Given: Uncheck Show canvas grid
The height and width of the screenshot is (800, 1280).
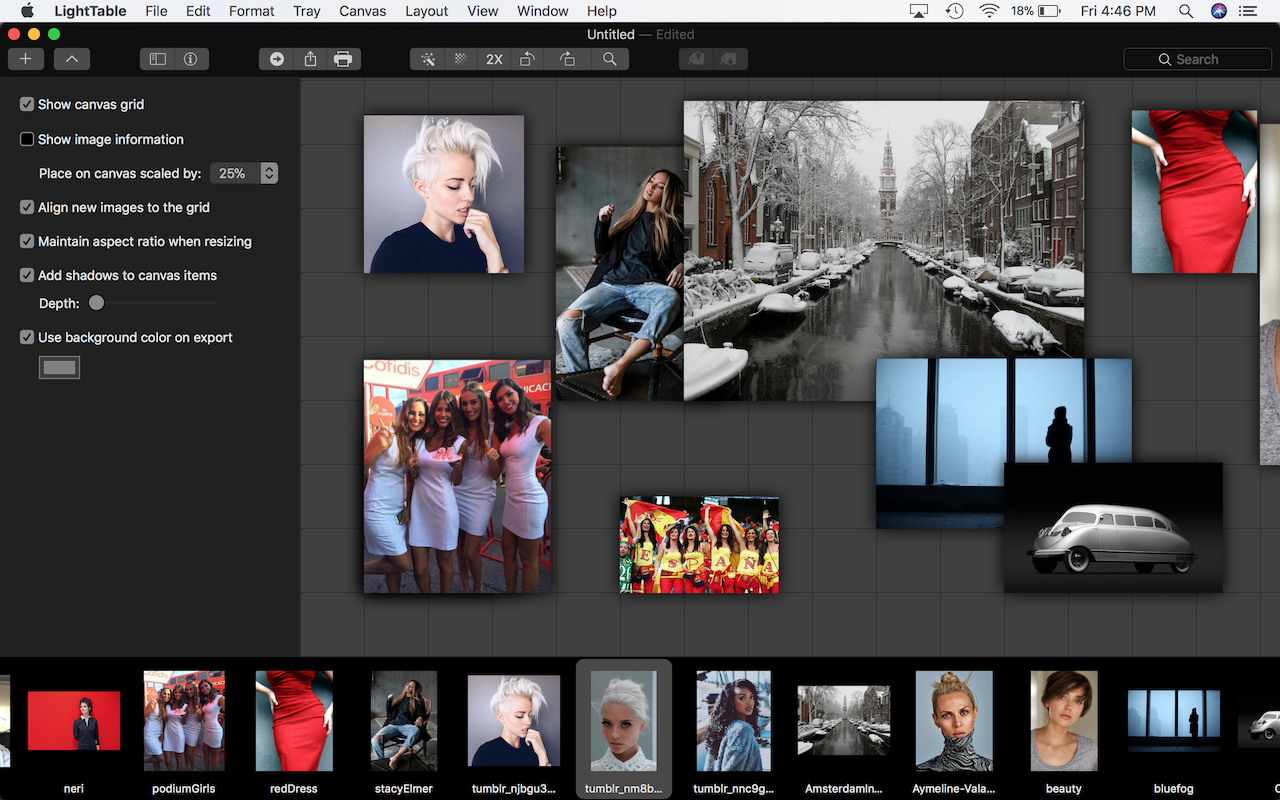Looking at the screenshot, I should pos(27,104).
